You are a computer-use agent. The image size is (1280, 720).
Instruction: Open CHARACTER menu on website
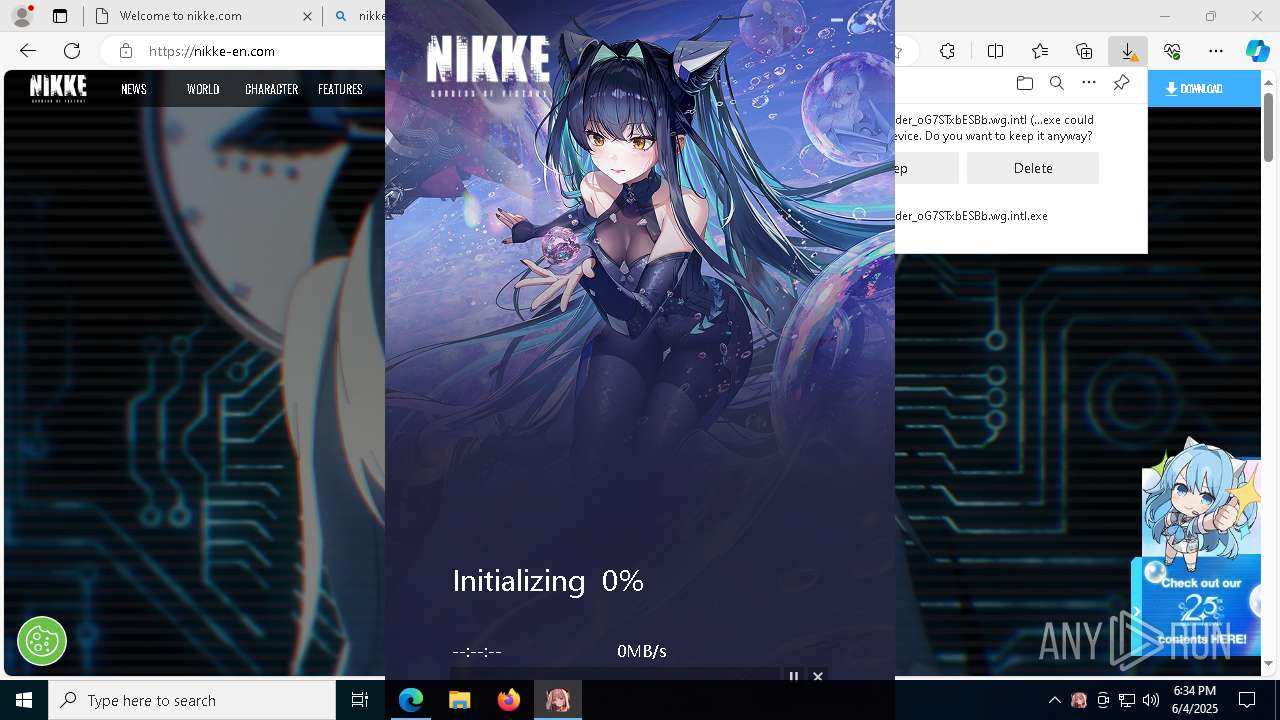pos(272,89)
